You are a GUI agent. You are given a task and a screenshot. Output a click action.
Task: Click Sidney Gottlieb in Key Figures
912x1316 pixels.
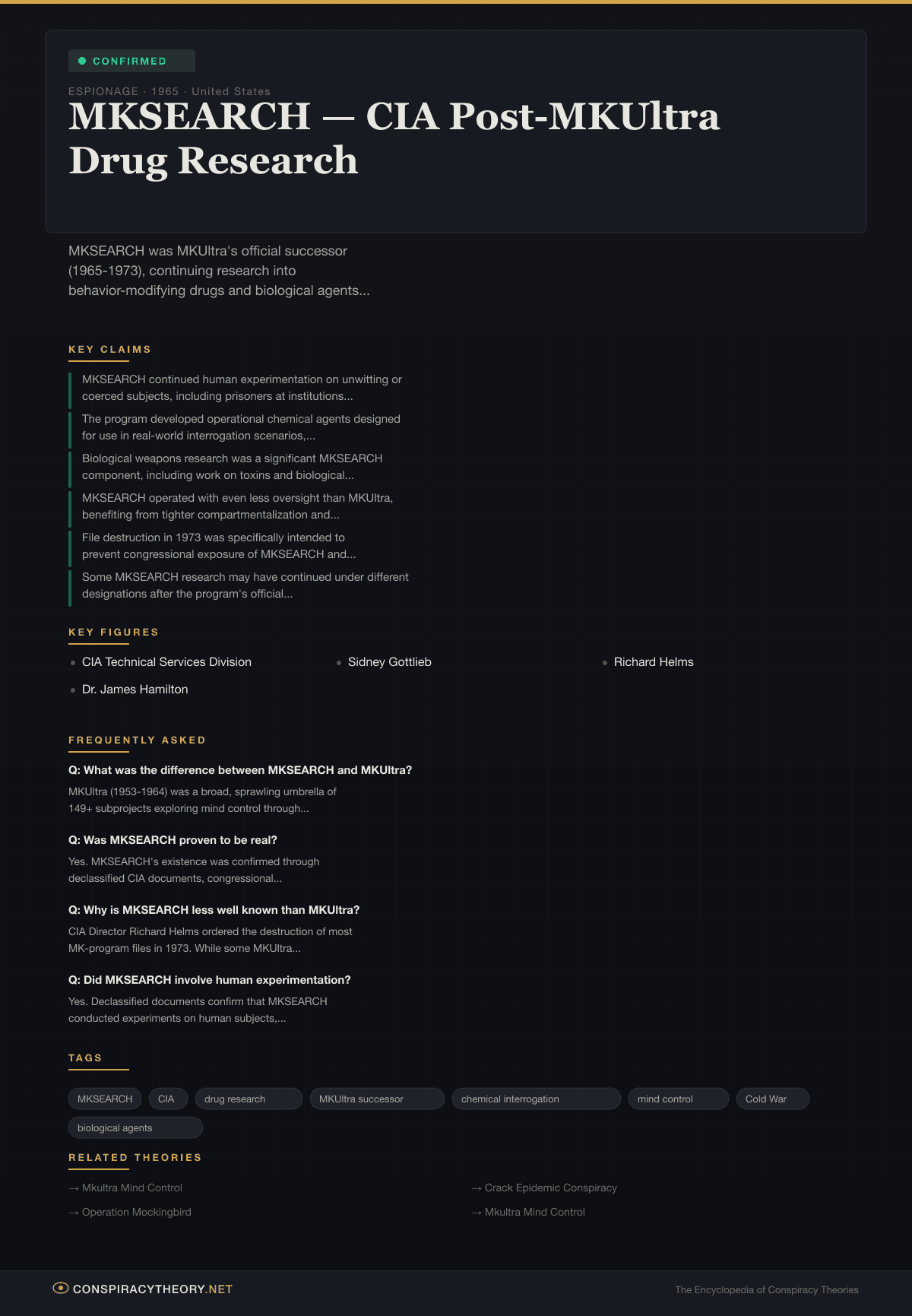[389, 662]
